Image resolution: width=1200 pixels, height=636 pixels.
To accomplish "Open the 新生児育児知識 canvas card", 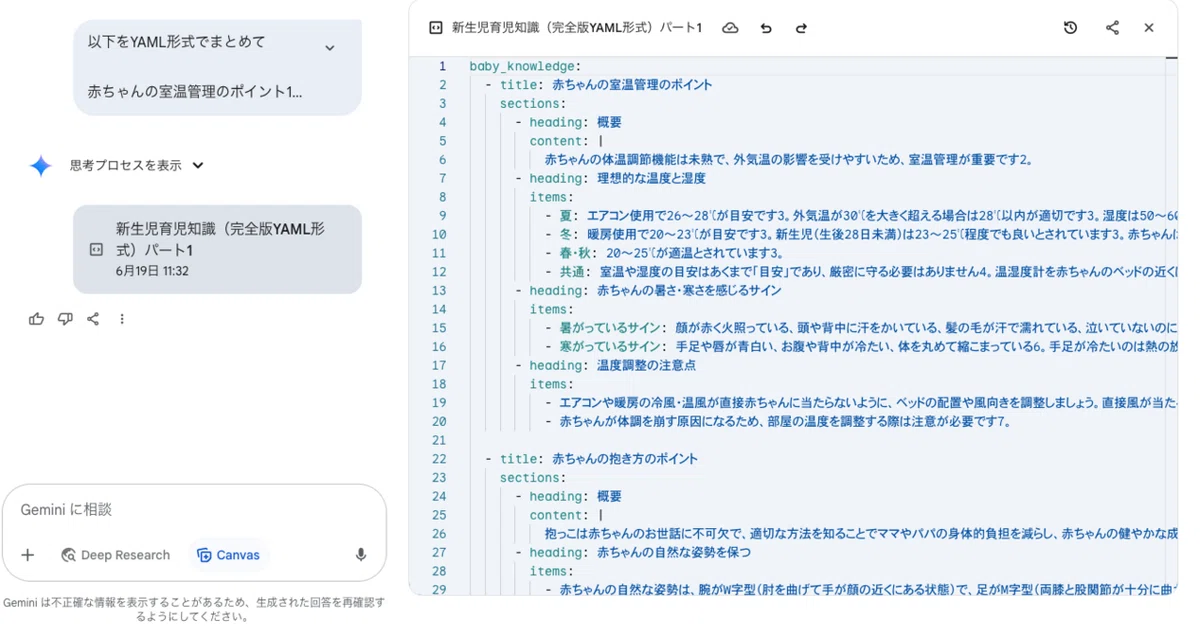I will coord(217,249).
